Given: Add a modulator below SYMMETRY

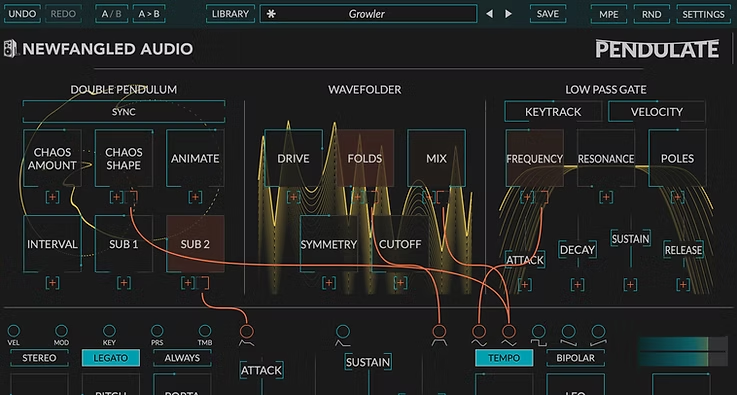Looking at the screenshot, I should click(329, 283).
